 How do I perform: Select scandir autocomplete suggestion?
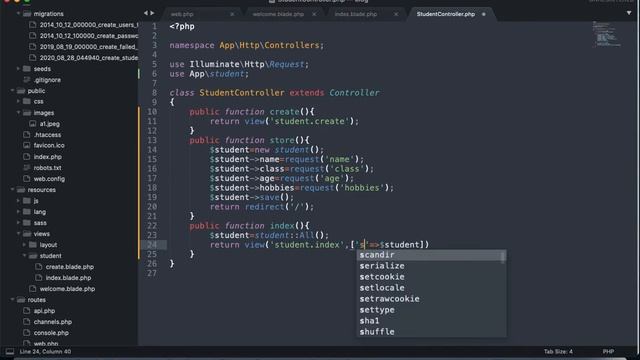click(x=429, y=255)
